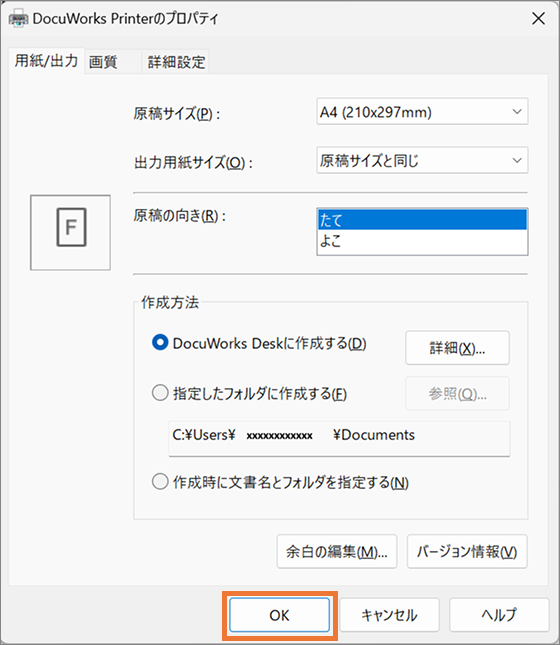Screen dimensions: 560x645
Task: Open the 詳細設定 tab
Action: 176,62
